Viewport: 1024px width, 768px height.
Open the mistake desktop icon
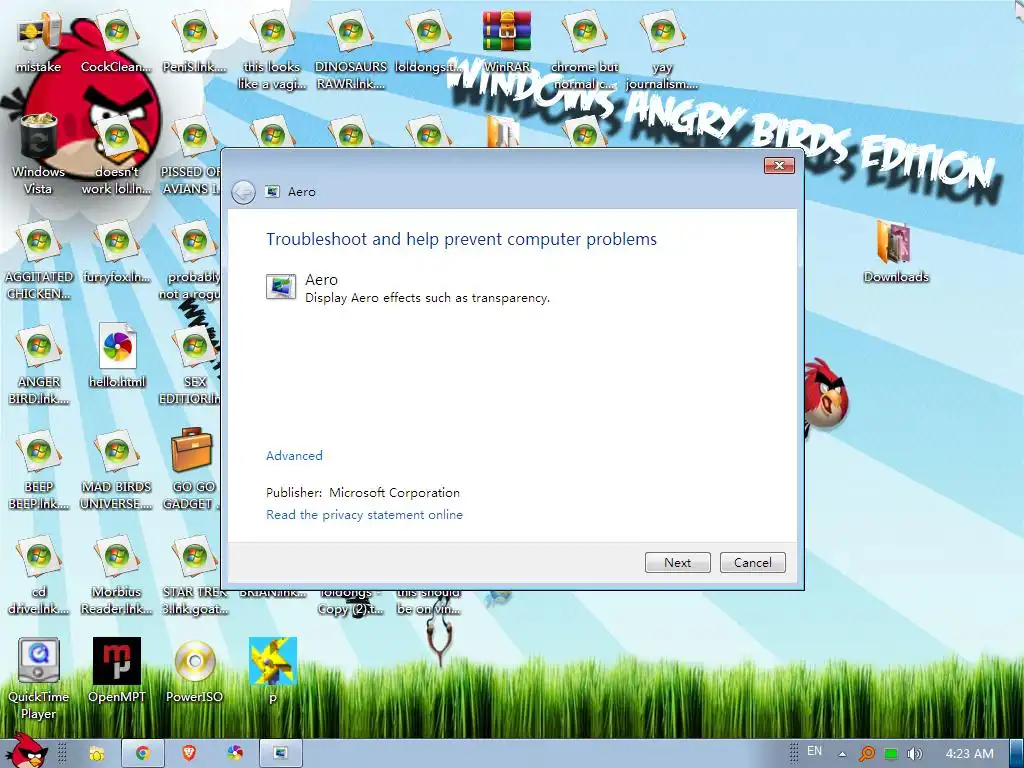39,42
